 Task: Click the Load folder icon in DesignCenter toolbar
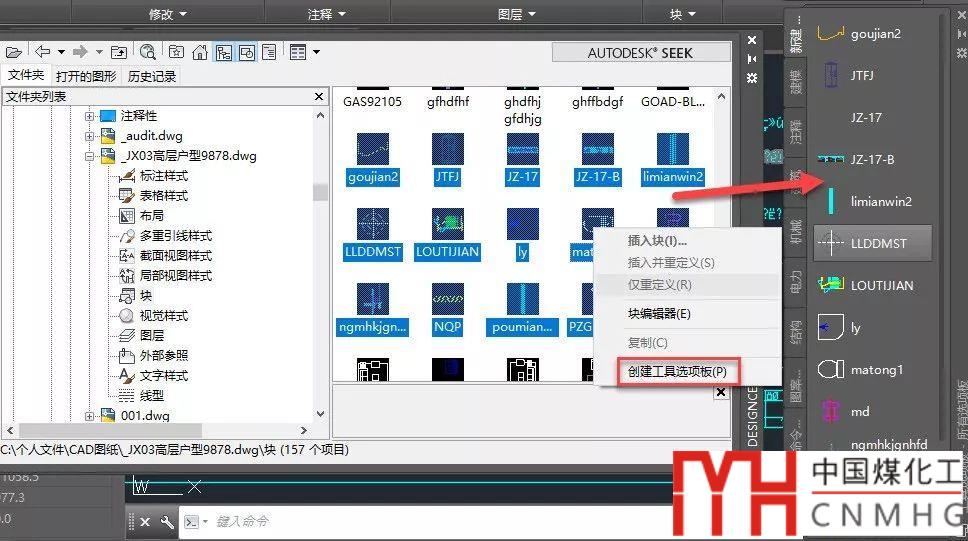coord(14,52)
